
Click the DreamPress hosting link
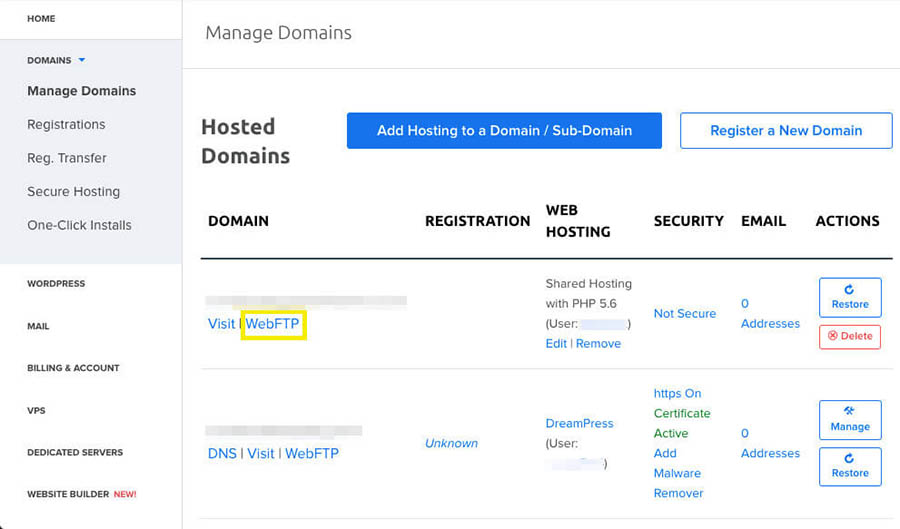(x=579, y=424)
